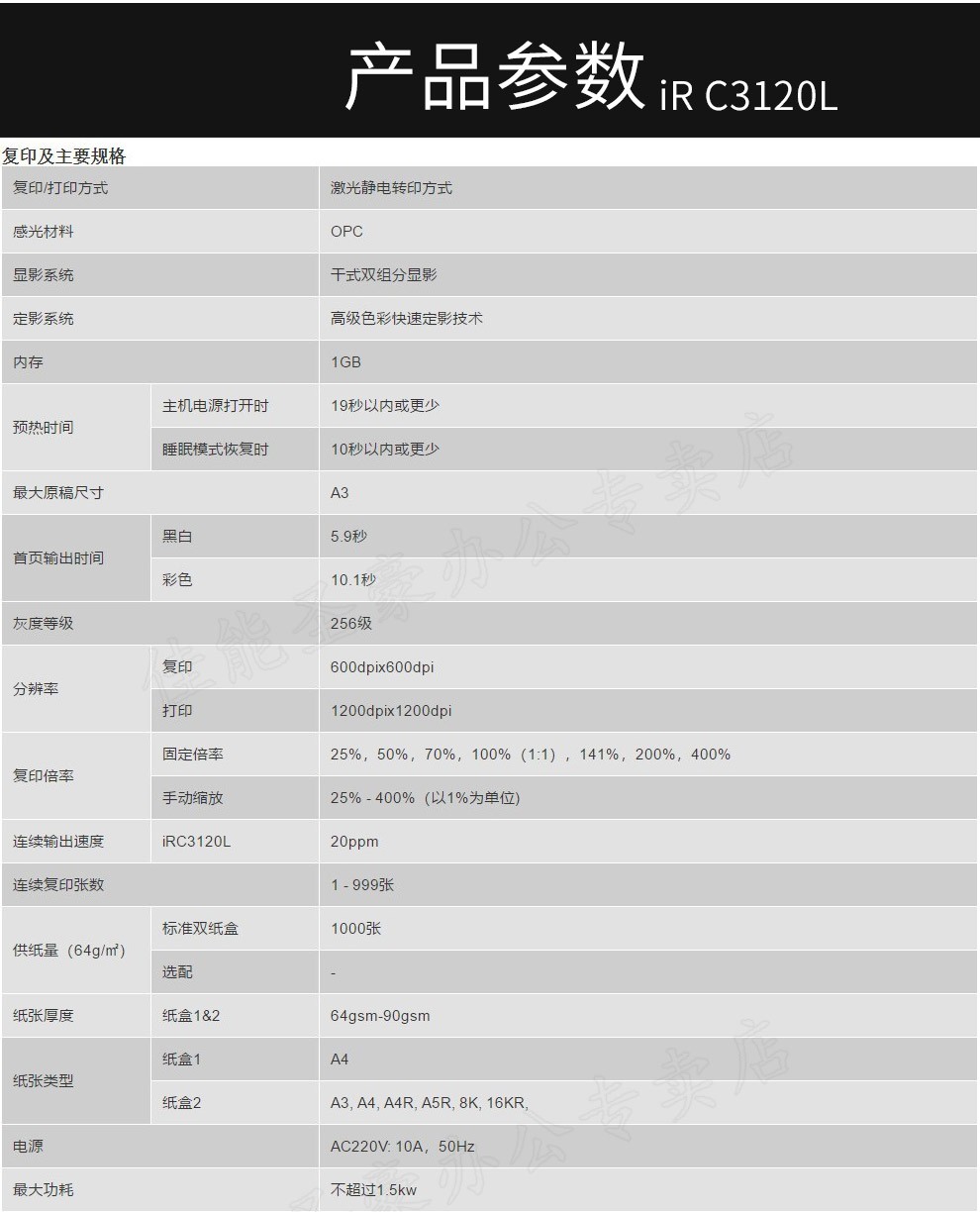Click the 手动缩放 sub-label
The height and width of the screenshot is (1212, 980).
coord(193,797)
